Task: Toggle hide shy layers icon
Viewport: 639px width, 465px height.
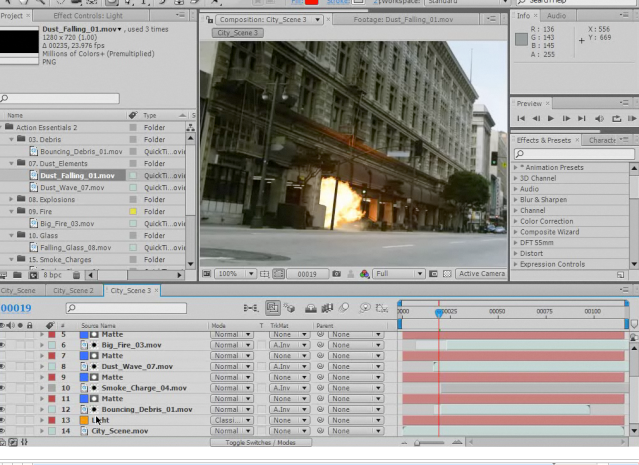Action: point(311,309)
